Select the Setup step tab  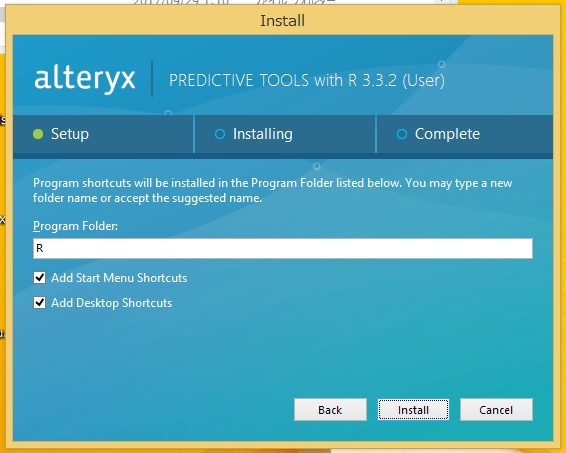pos(103,134)
